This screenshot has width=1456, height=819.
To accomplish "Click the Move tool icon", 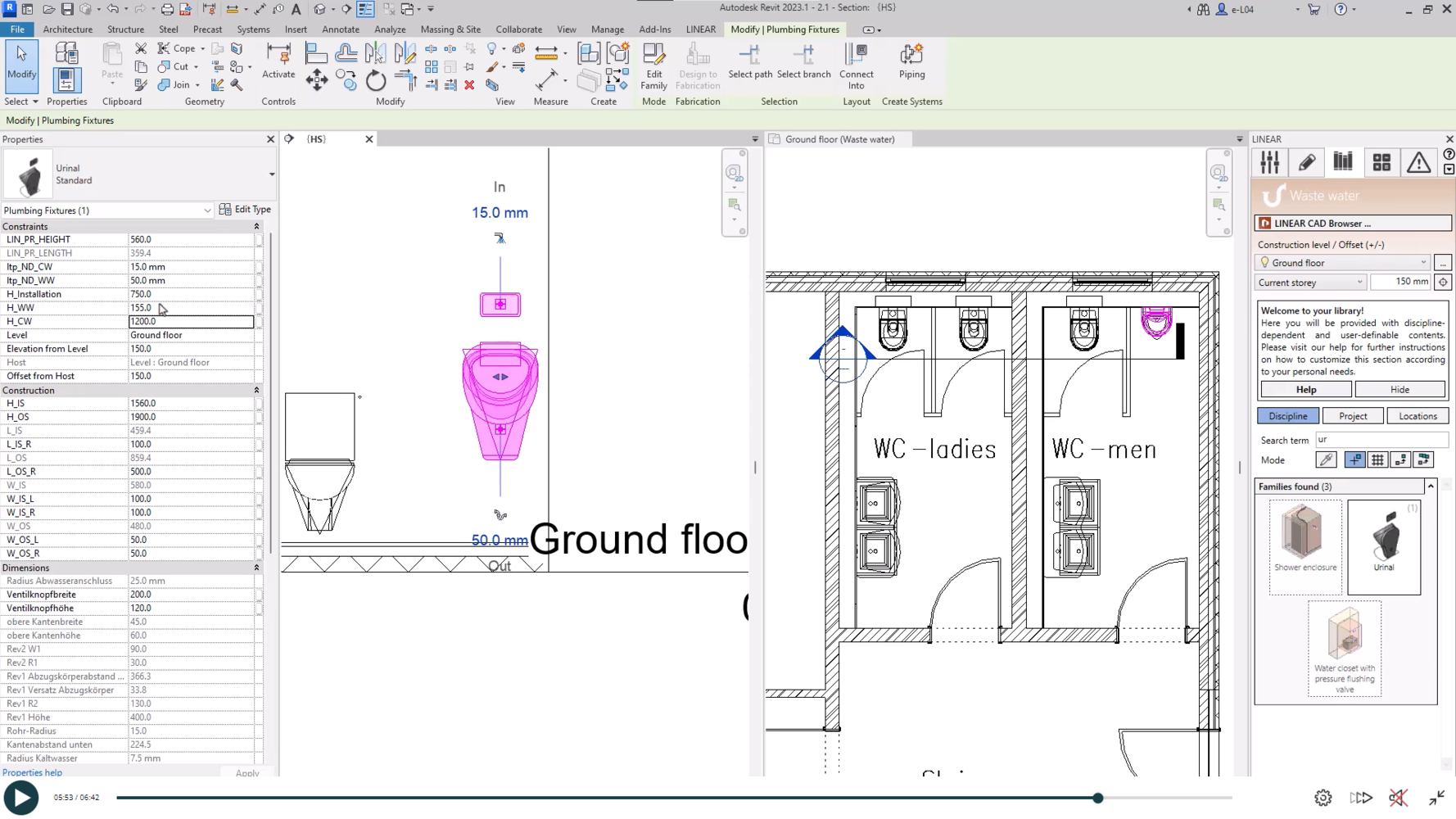I will [316, 80].
